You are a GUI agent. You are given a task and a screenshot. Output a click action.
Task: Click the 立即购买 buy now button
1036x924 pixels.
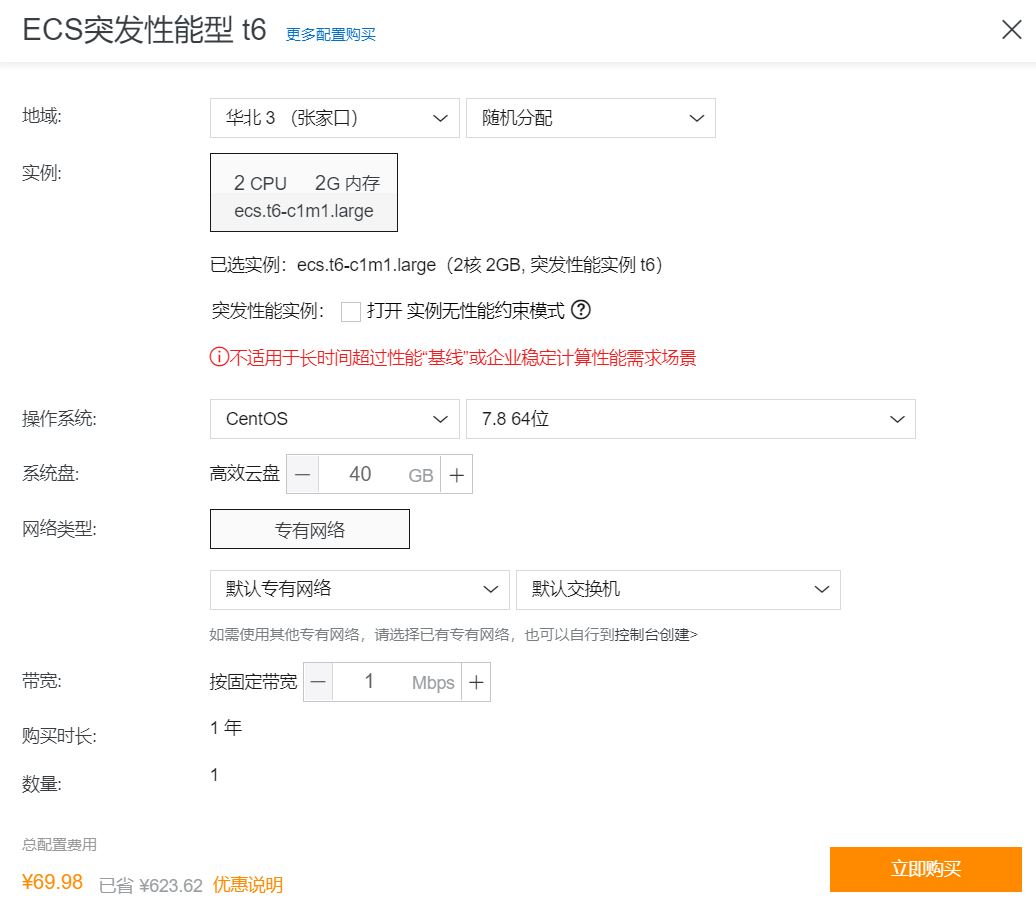(925, 869)
